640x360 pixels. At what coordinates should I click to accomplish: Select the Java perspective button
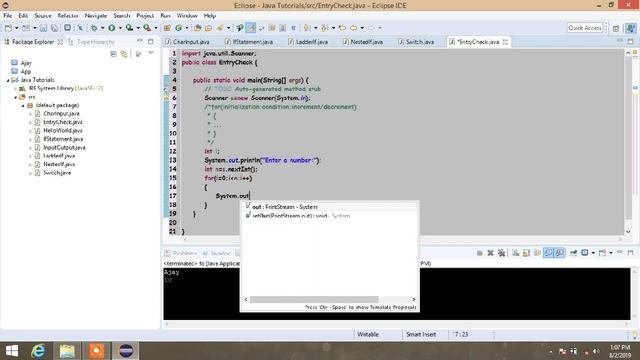pos(631,28)
